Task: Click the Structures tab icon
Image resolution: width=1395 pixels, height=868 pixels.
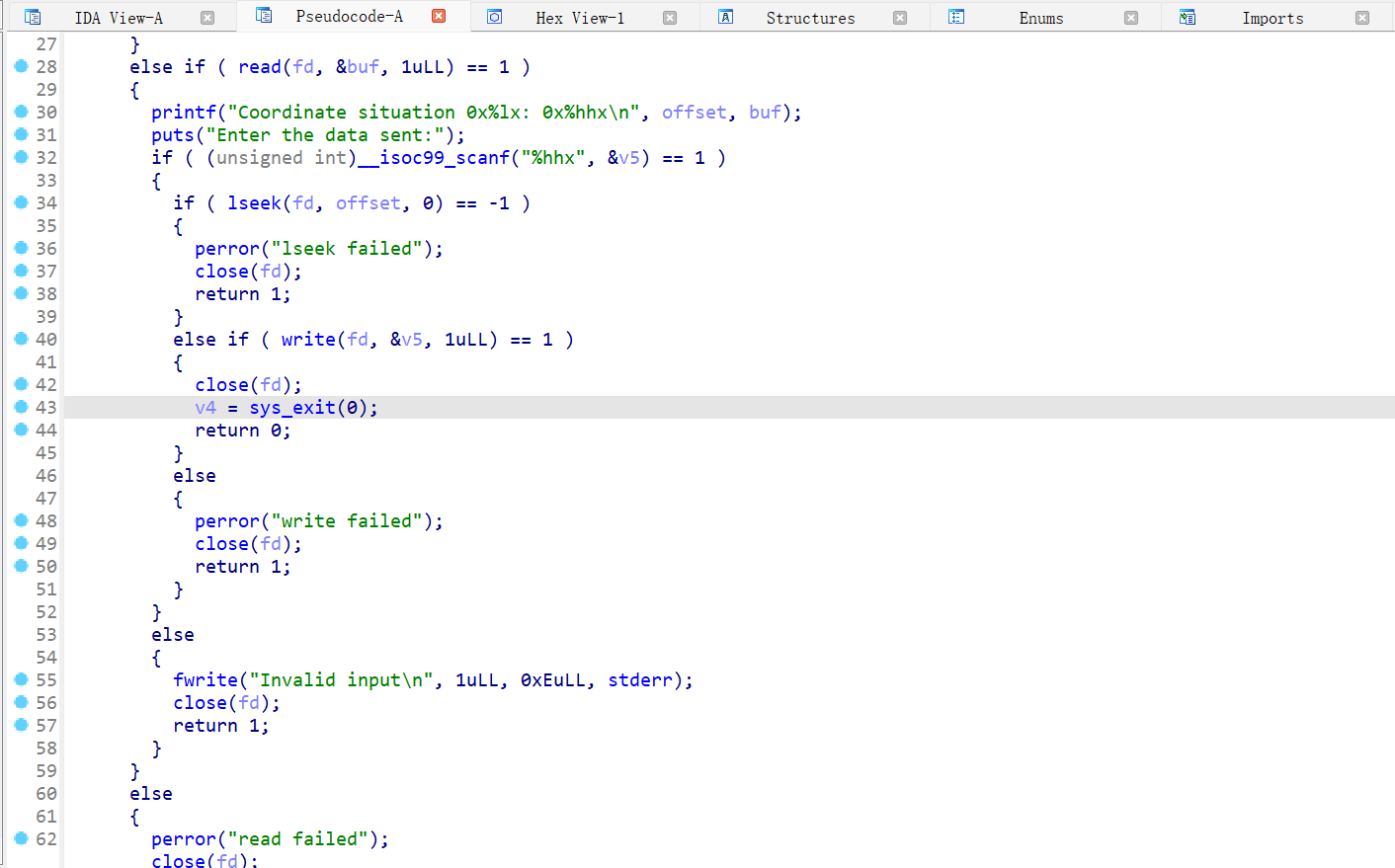Action: [x=726, y=17]
